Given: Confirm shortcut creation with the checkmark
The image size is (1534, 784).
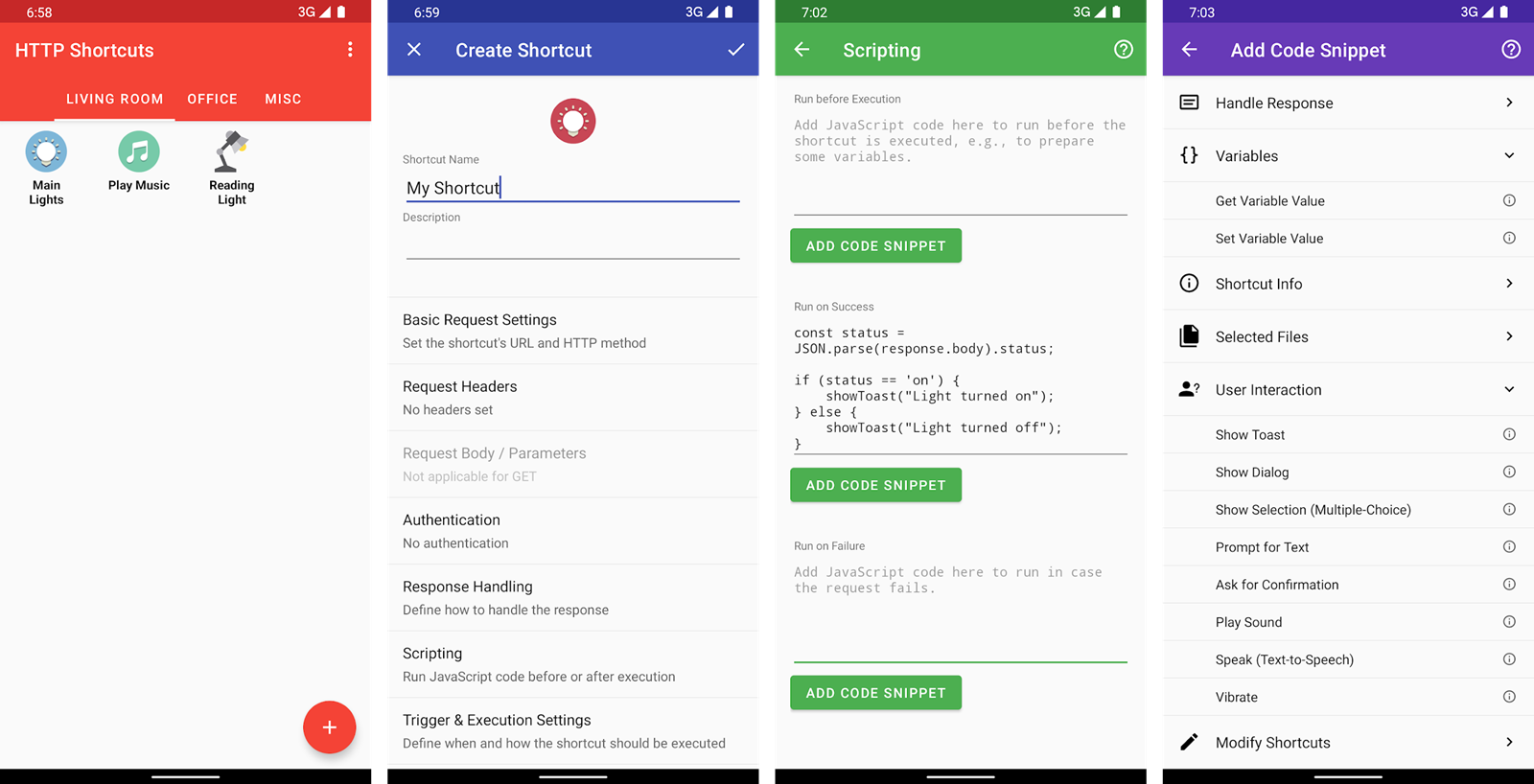Looking at the screenshot, I should tap(735, 50).
